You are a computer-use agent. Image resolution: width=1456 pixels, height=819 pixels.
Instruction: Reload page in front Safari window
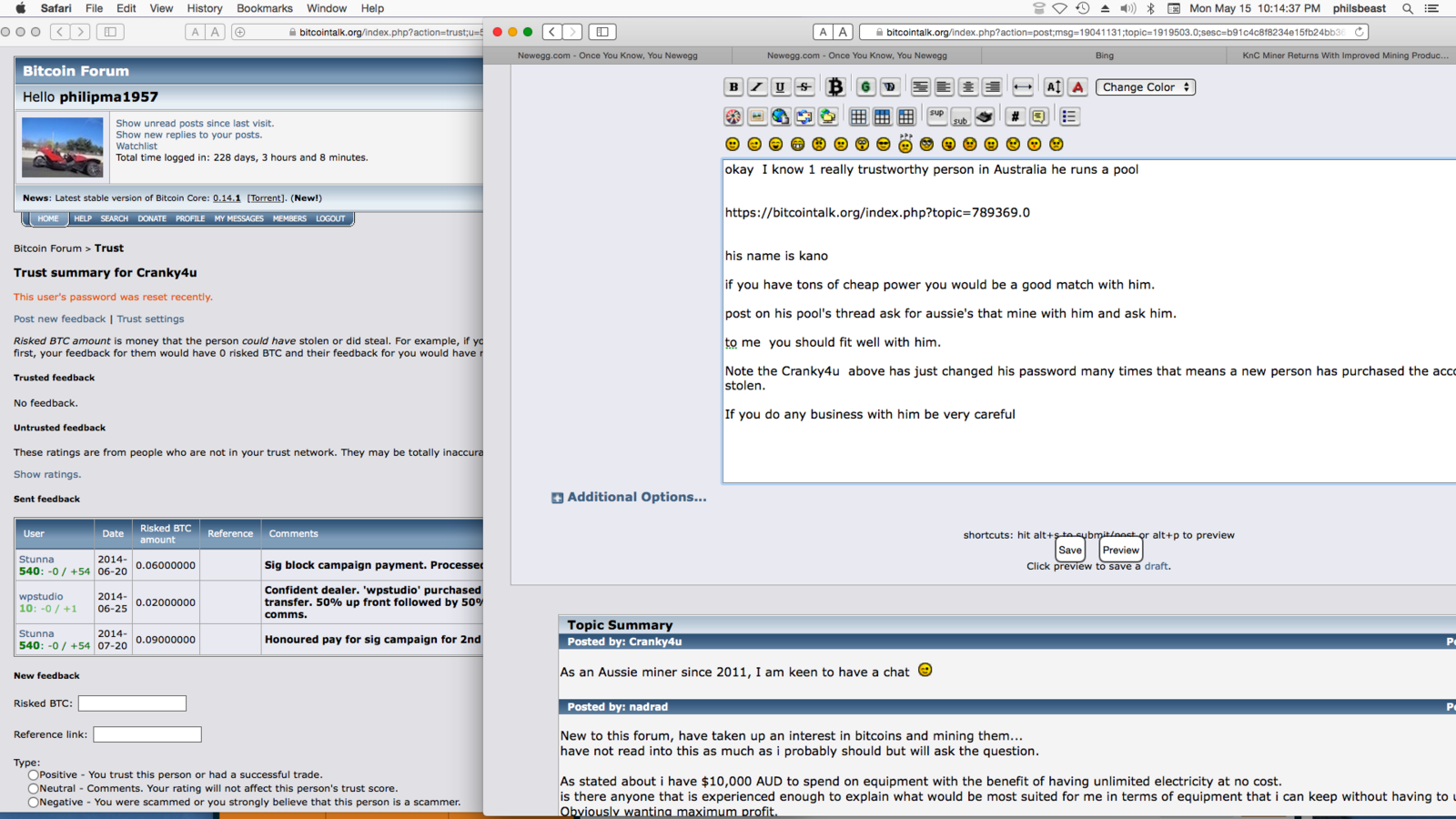pyautogui.click(x=1359, y=32)
